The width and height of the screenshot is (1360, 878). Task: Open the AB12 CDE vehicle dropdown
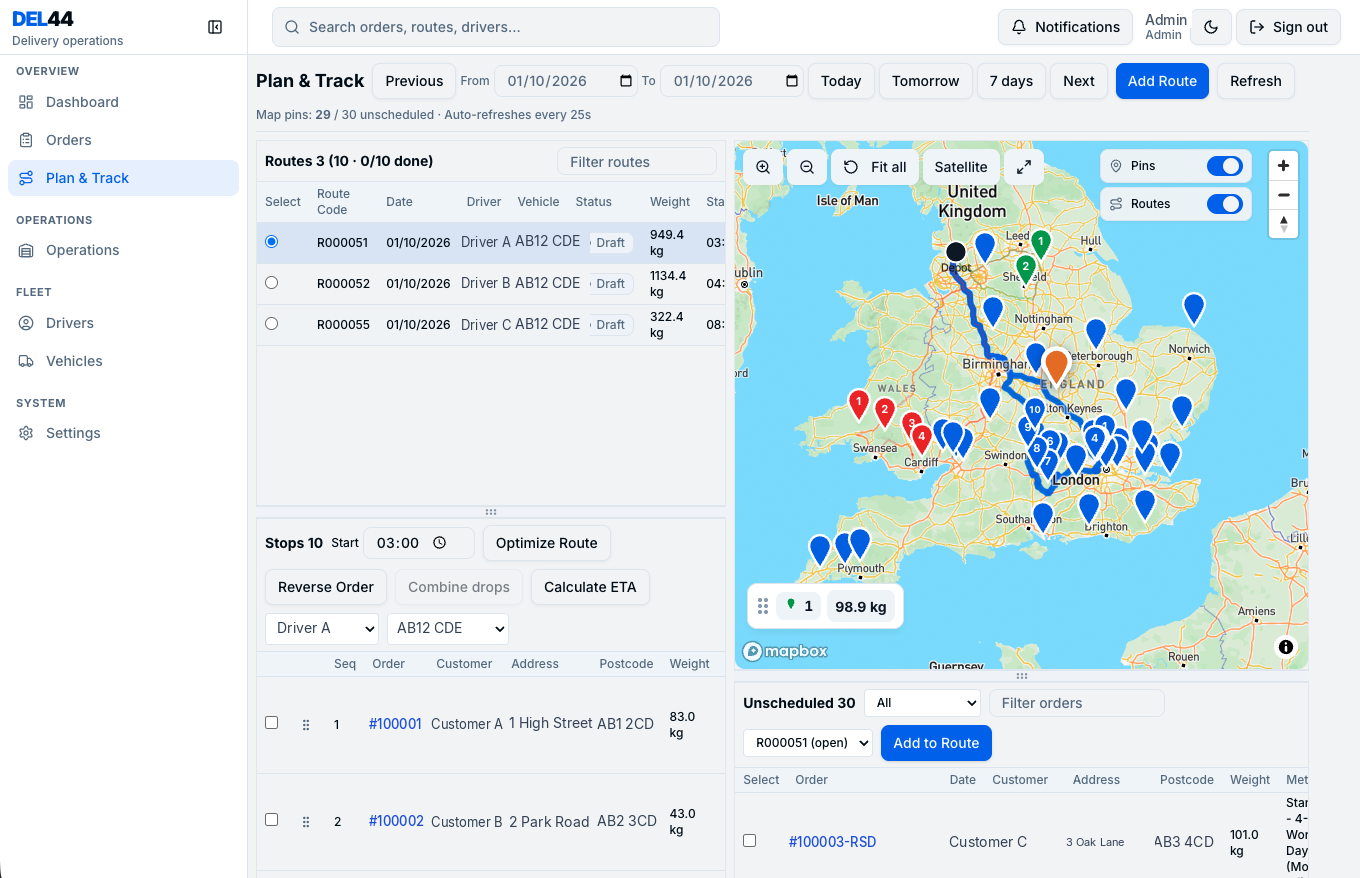[x=448, y=628]
